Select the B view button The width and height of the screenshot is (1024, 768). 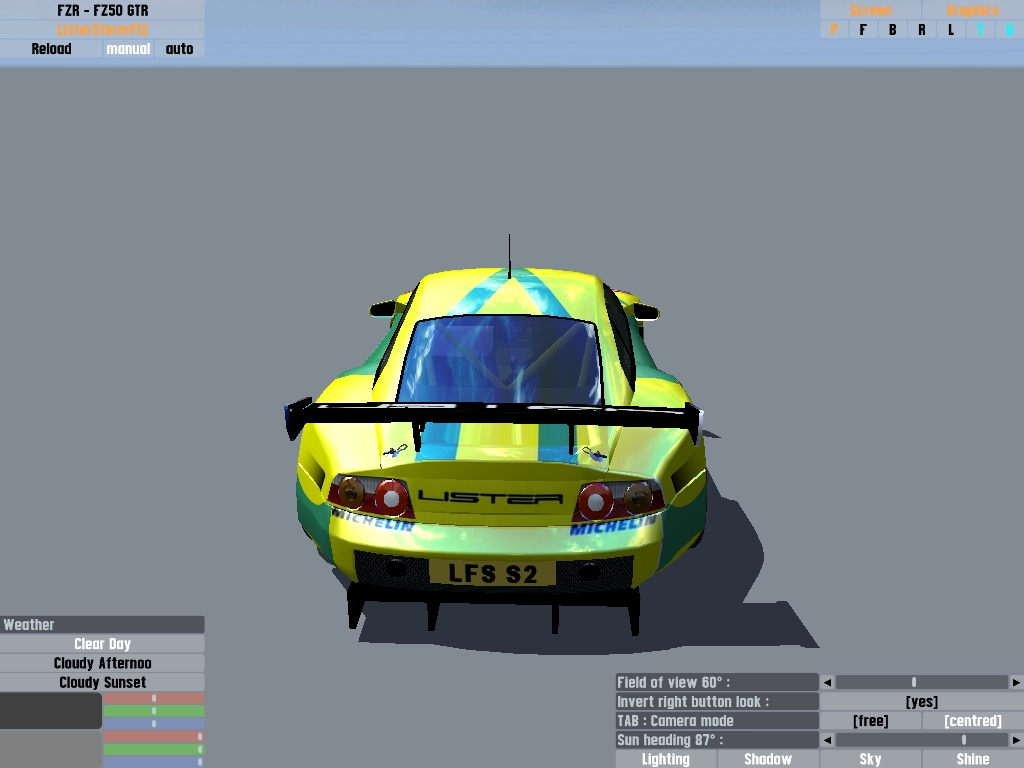click(892, 29)
